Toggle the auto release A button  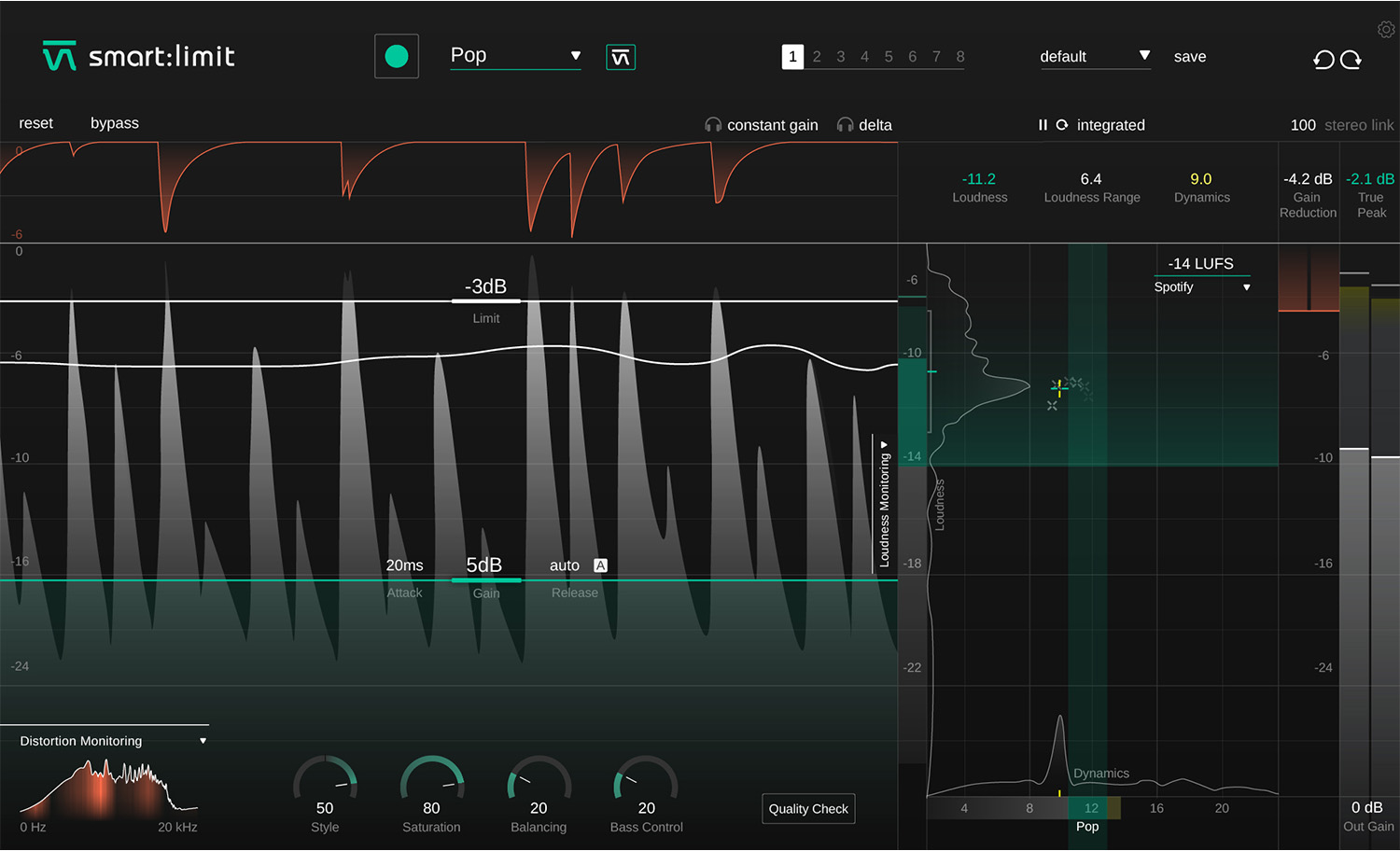point(600,565)
